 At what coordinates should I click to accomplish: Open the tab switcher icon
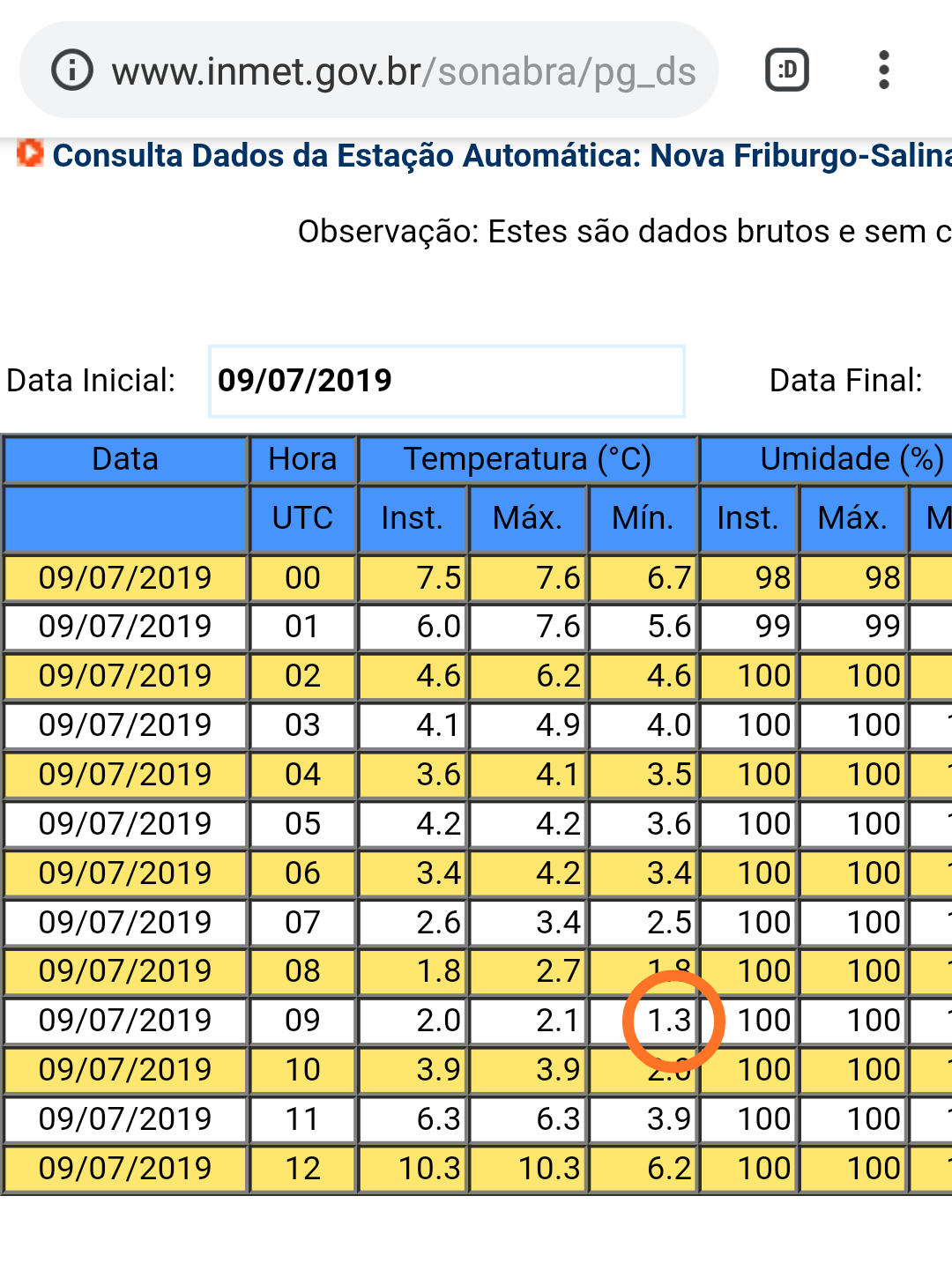(787, 71)
